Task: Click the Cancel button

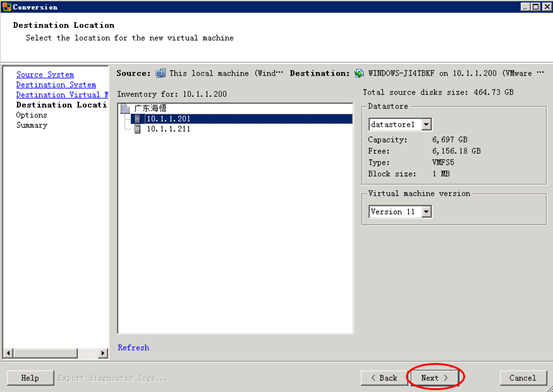Action: 523,378
